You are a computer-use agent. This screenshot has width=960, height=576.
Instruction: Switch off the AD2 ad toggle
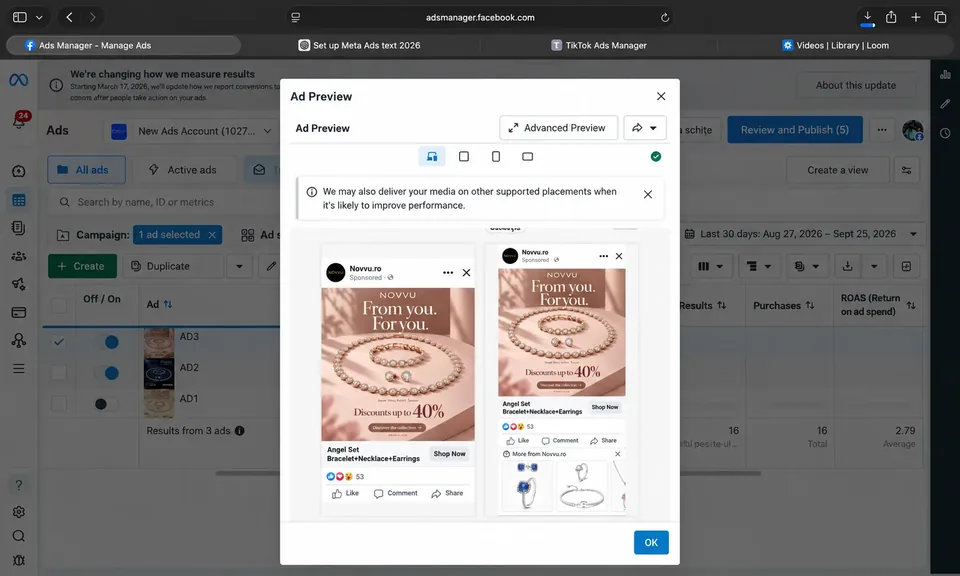[106, 373]
